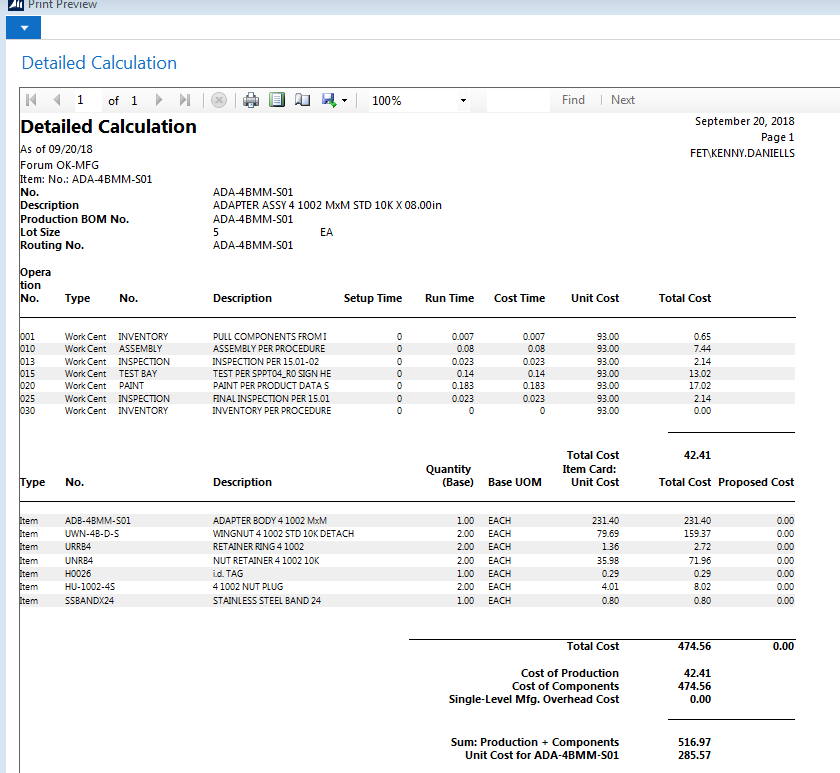Image resolution: width=840 pixels, height=773 pixels.
Task: Click Sum Production + Components value 516.97
Action: (694, 742)
